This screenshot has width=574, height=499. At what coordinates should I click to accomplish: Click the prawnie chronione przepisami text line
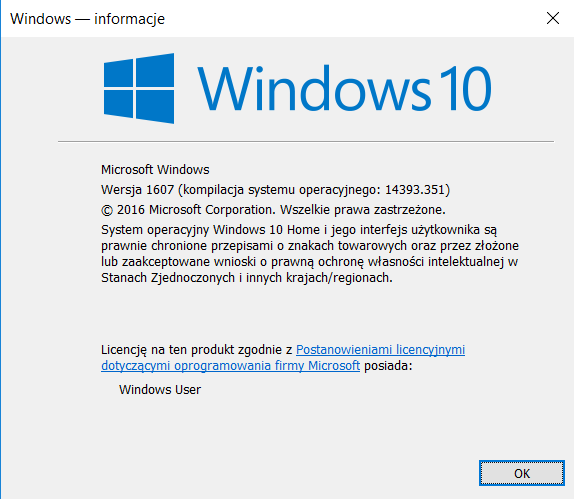310,246
